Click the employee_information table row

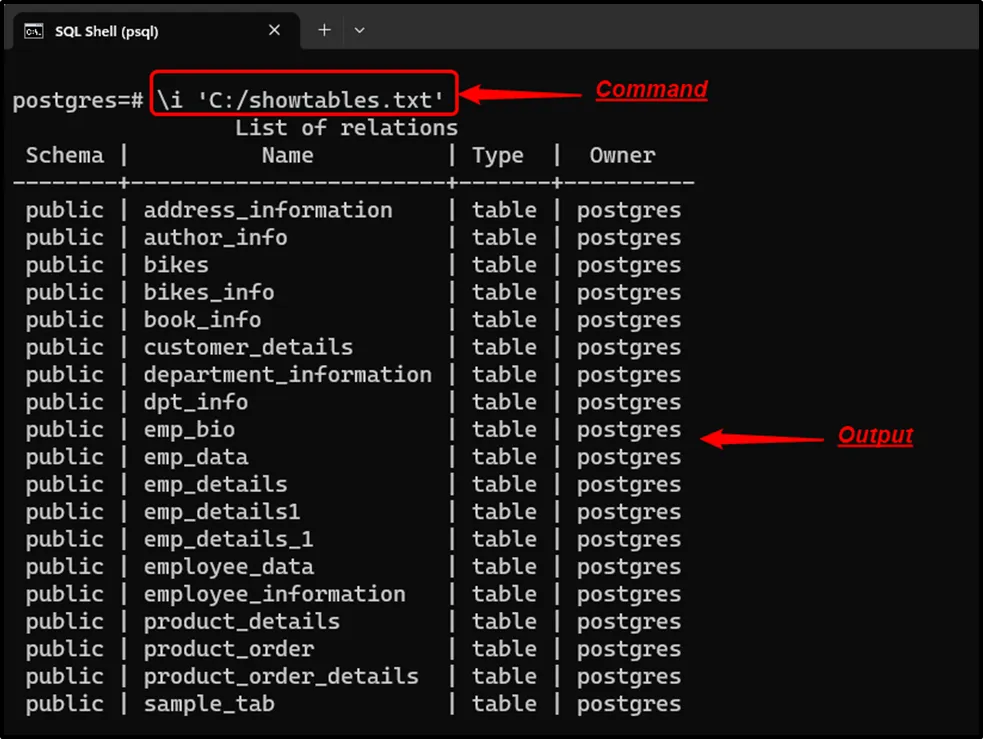[275, 594]
